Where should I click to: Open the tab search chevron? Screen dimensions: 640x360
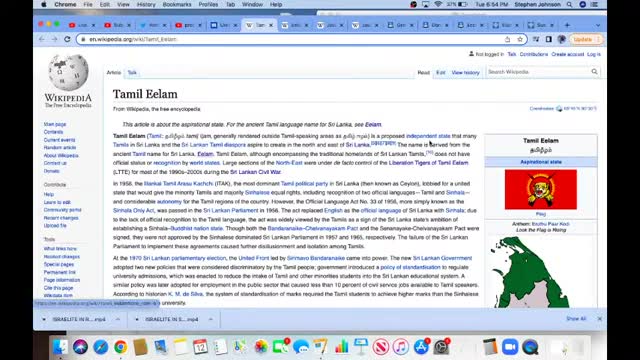tap(598, 25)
